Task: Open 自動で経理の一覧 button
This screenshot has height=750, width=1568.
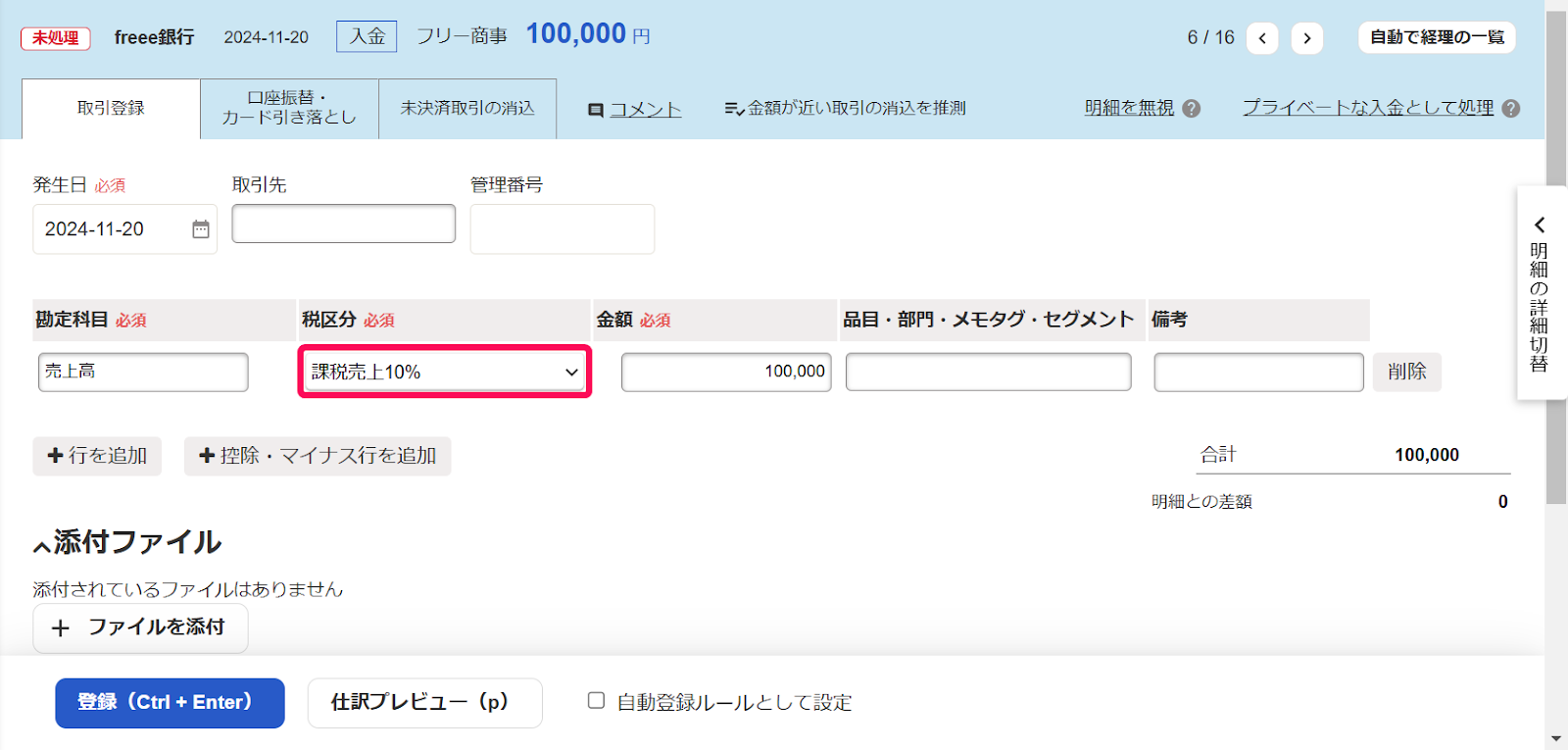Action: pos(1437,37)
